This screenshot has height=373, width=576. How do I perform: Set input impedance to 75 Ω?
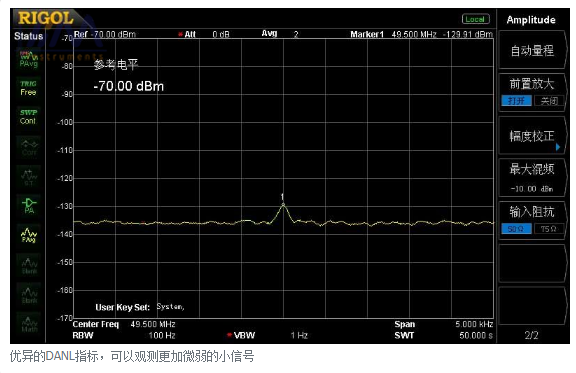coord(548,229)
